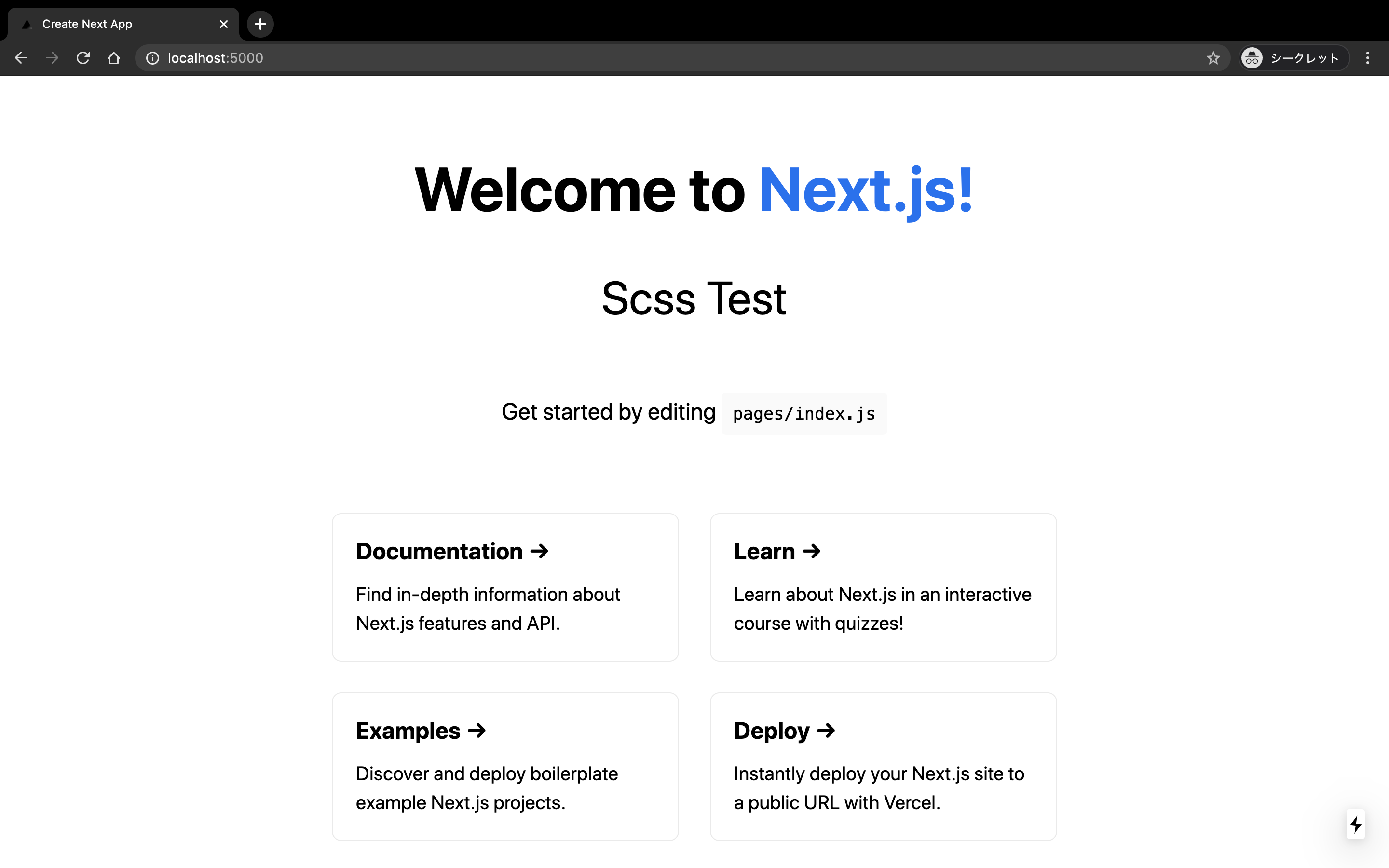
Task: Click the reload page icon
Action: pyautogui.click(x=84, y=57)
